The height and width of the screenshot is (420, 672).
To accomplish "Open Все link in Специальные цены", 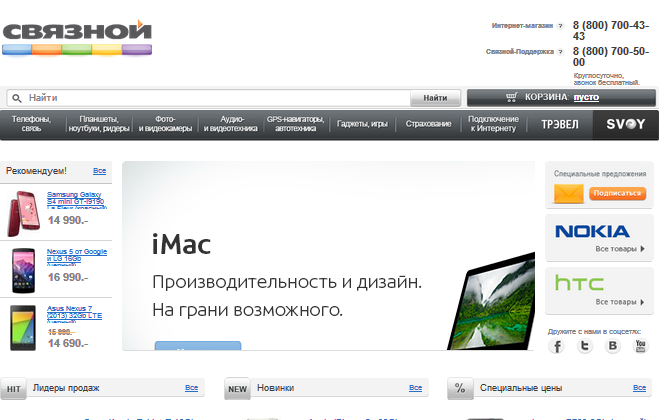I will pos(639,388).
